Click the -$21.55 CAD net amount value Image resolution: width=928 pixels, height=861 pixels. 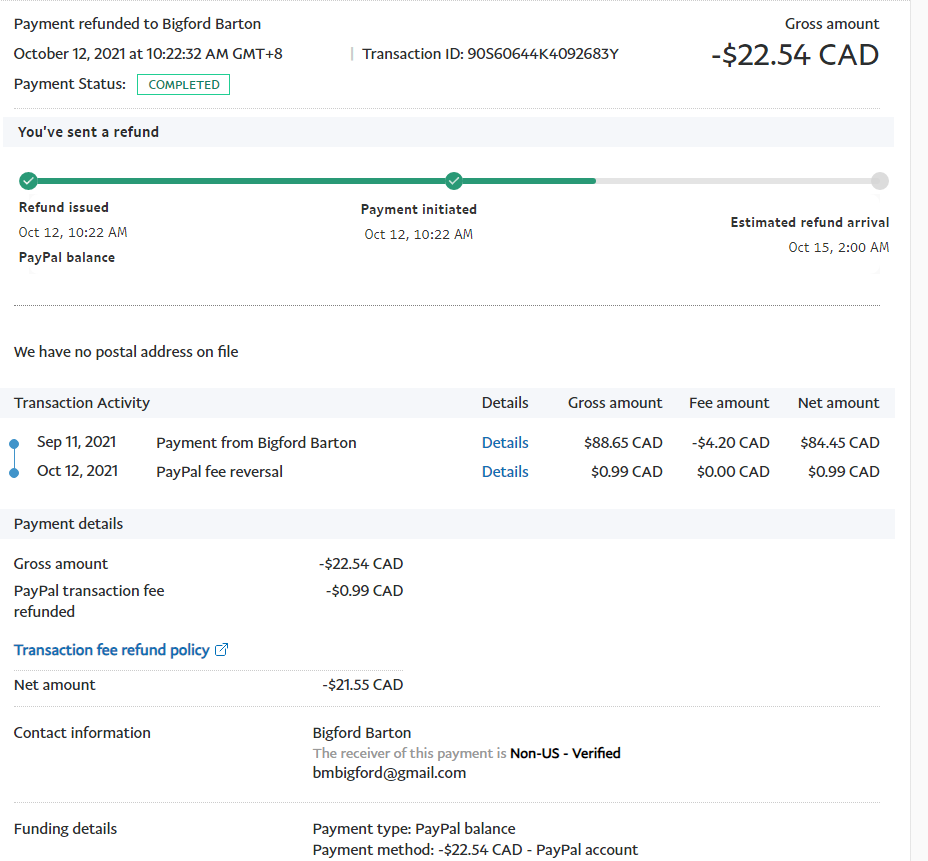[x=362, y=685]
